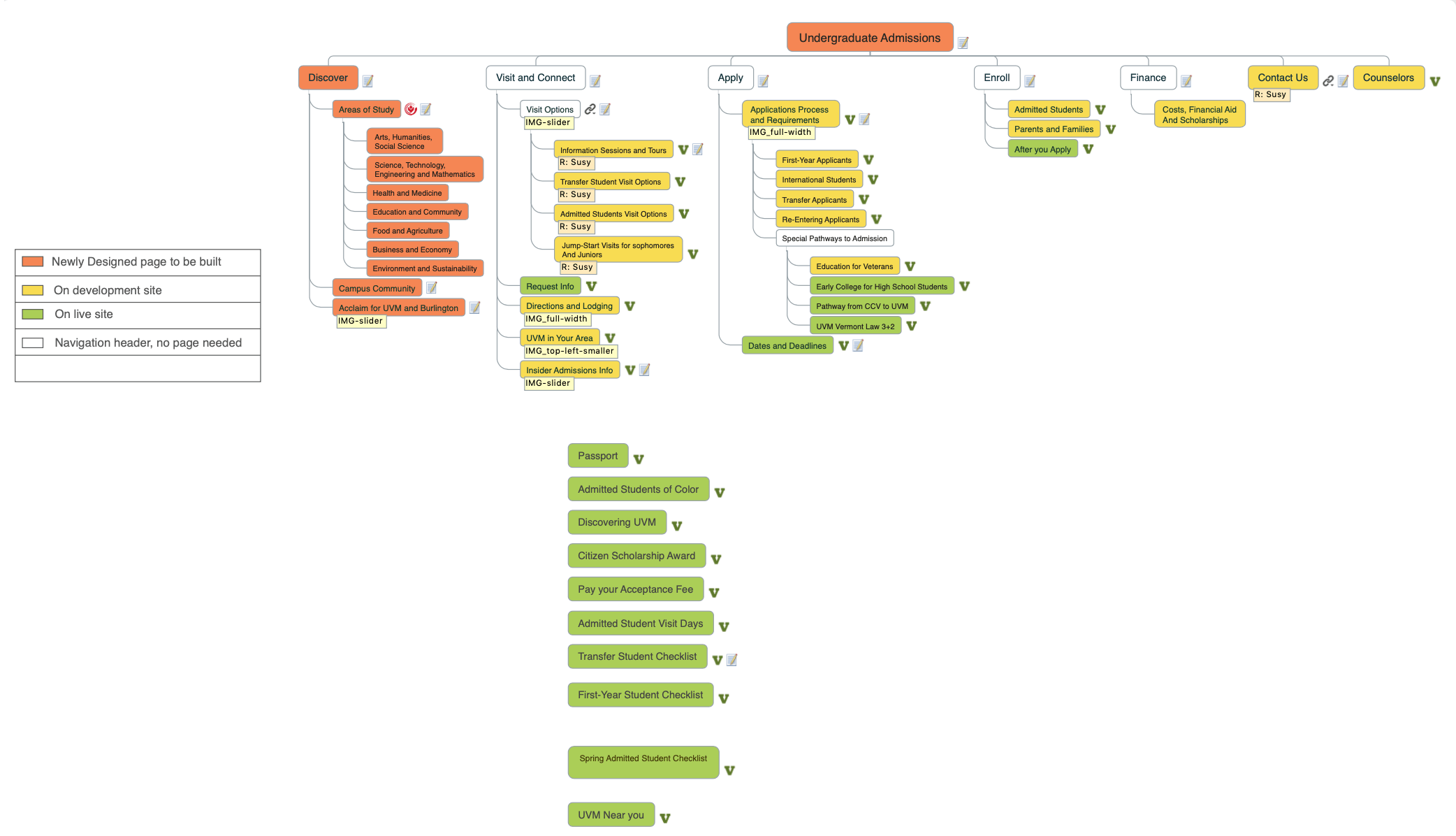The height and width of the screenshot is (836, 1456).
Task: Click the V icon beside Education for Veterans
Action: [910, 266]
